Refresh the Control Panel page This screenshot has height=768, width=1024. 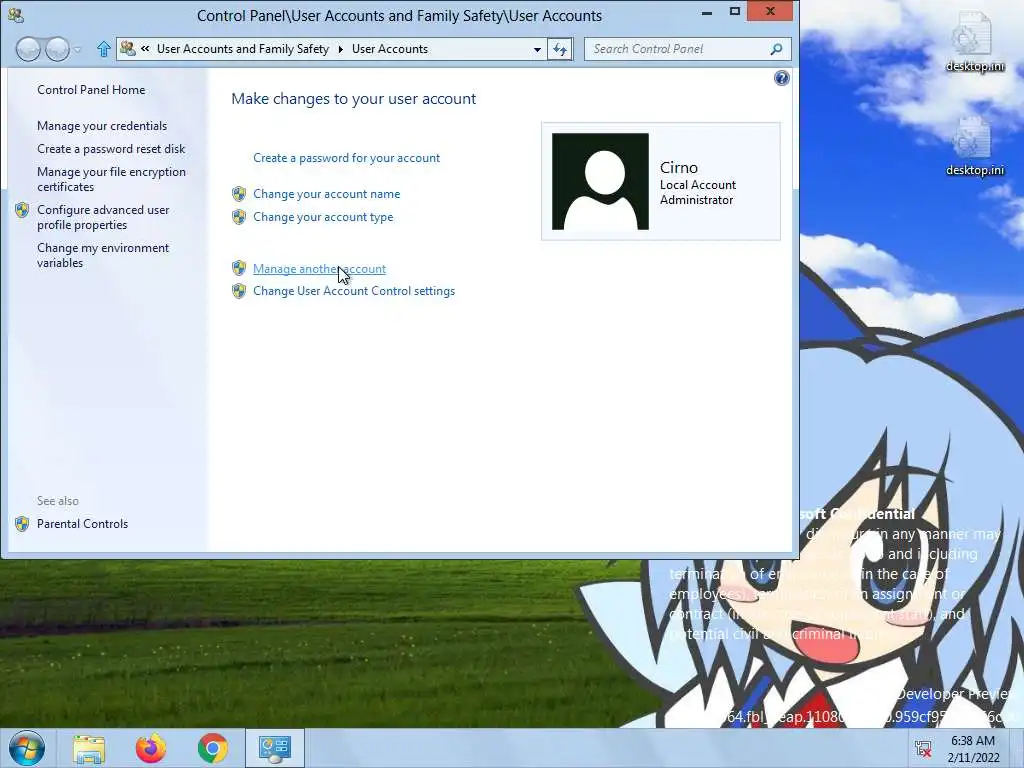click(560, 49)
